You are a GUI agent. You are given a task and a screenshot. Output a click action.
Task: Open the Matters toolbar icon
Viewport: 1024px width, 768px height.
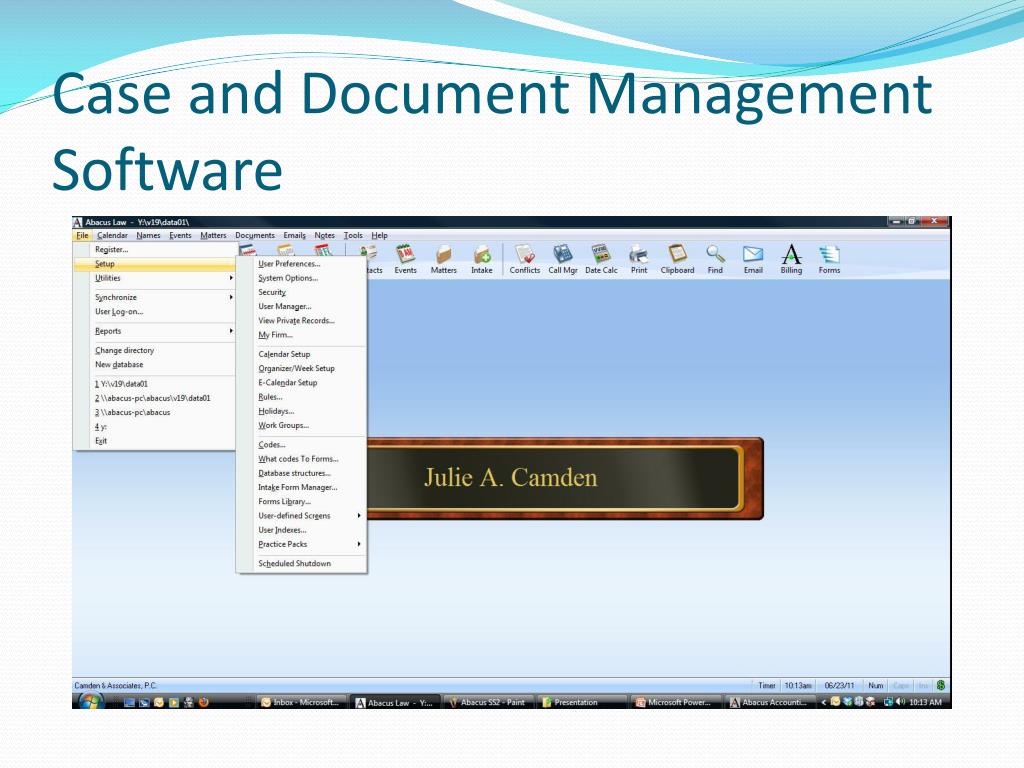(443, 259)
